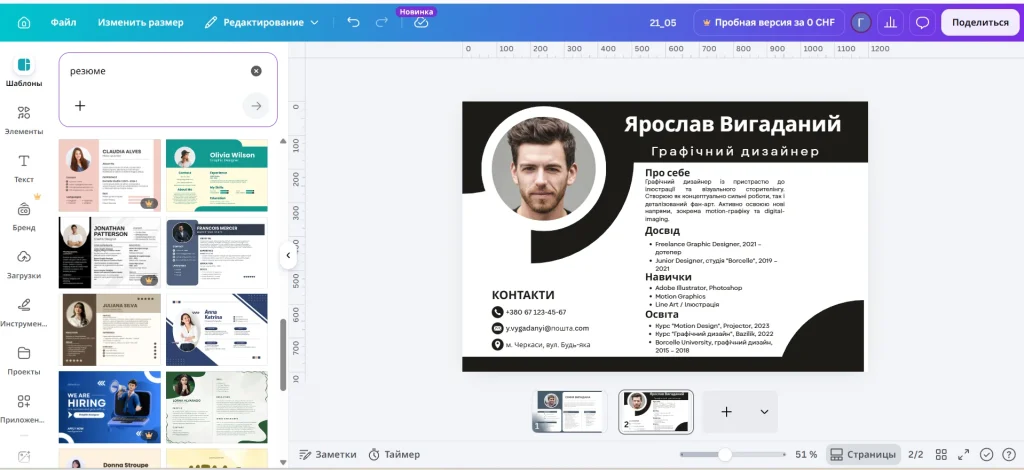The width and height of the screenshot is (1024, 470).
Task: Click phone number +380 67 123-45-67
Action: (x=536, y=312)
